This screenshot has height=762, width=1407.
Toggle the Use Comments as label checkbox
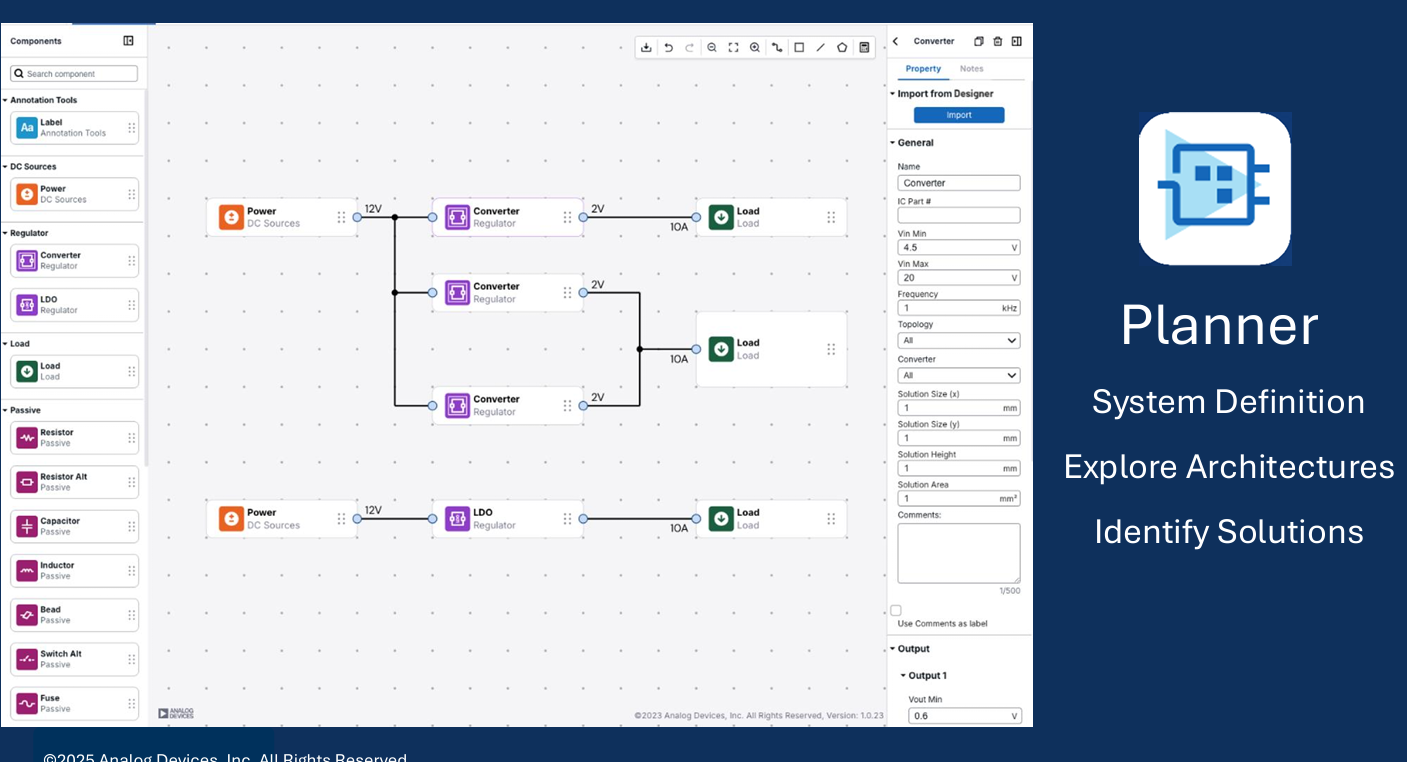coord(896,610)
